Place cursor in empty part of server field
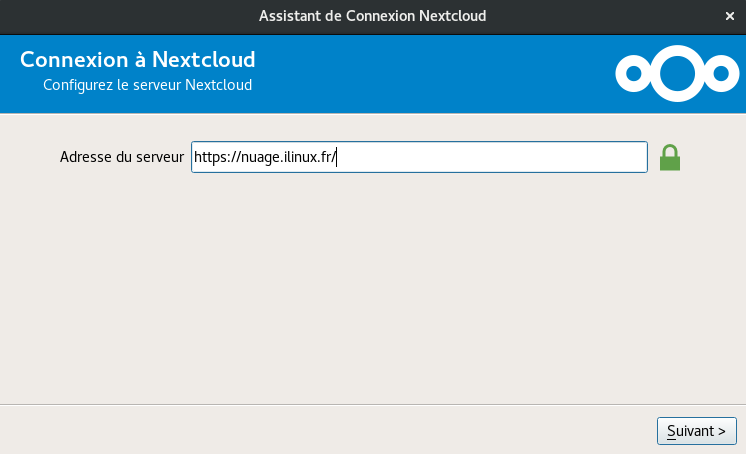This screenshot has width=746, height=454. (500, 157)
